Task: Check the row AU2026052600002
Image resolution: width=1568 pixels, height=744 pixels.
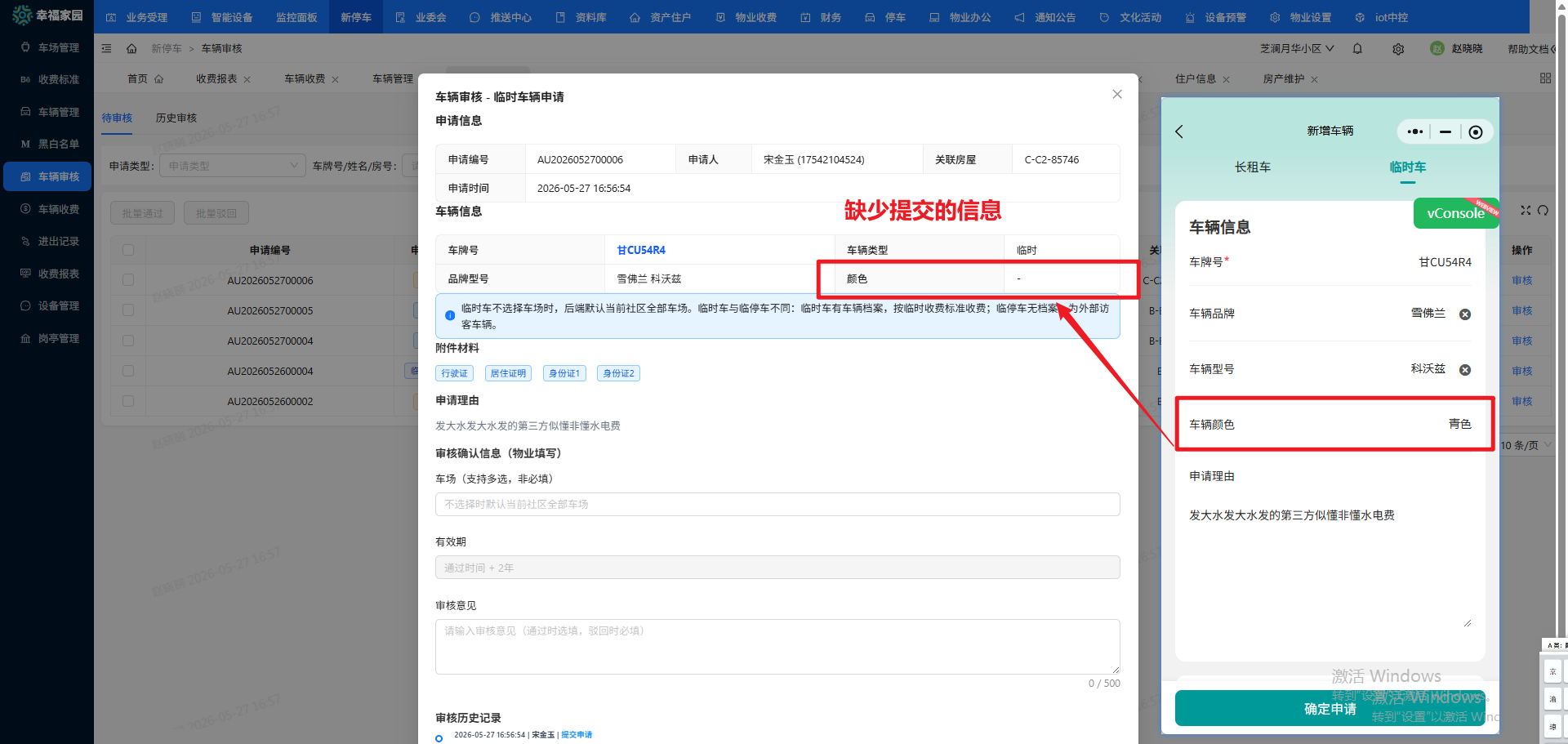Action: point(128,401)
